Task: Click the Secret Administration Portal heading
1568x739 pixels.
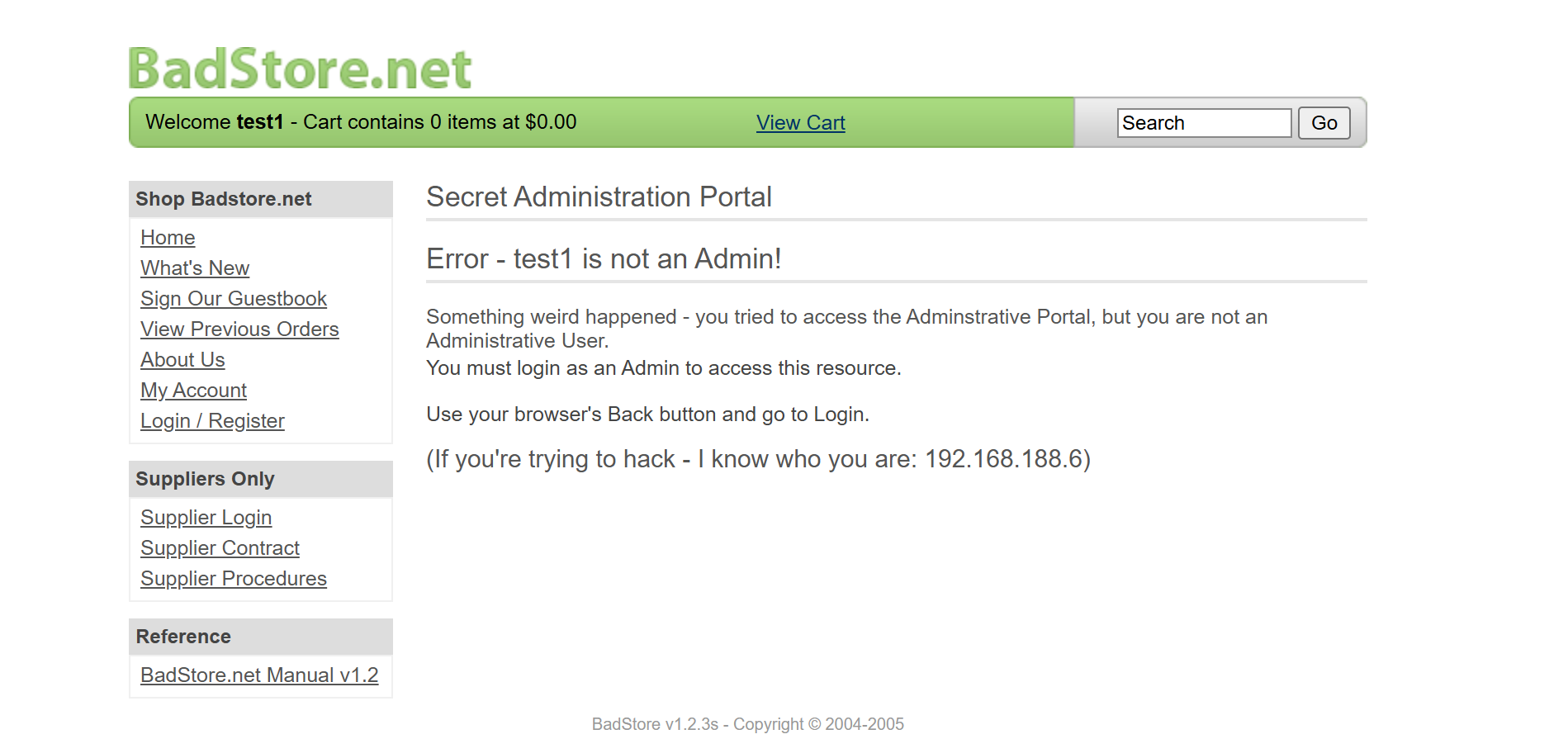Action: tap(599, 197)
